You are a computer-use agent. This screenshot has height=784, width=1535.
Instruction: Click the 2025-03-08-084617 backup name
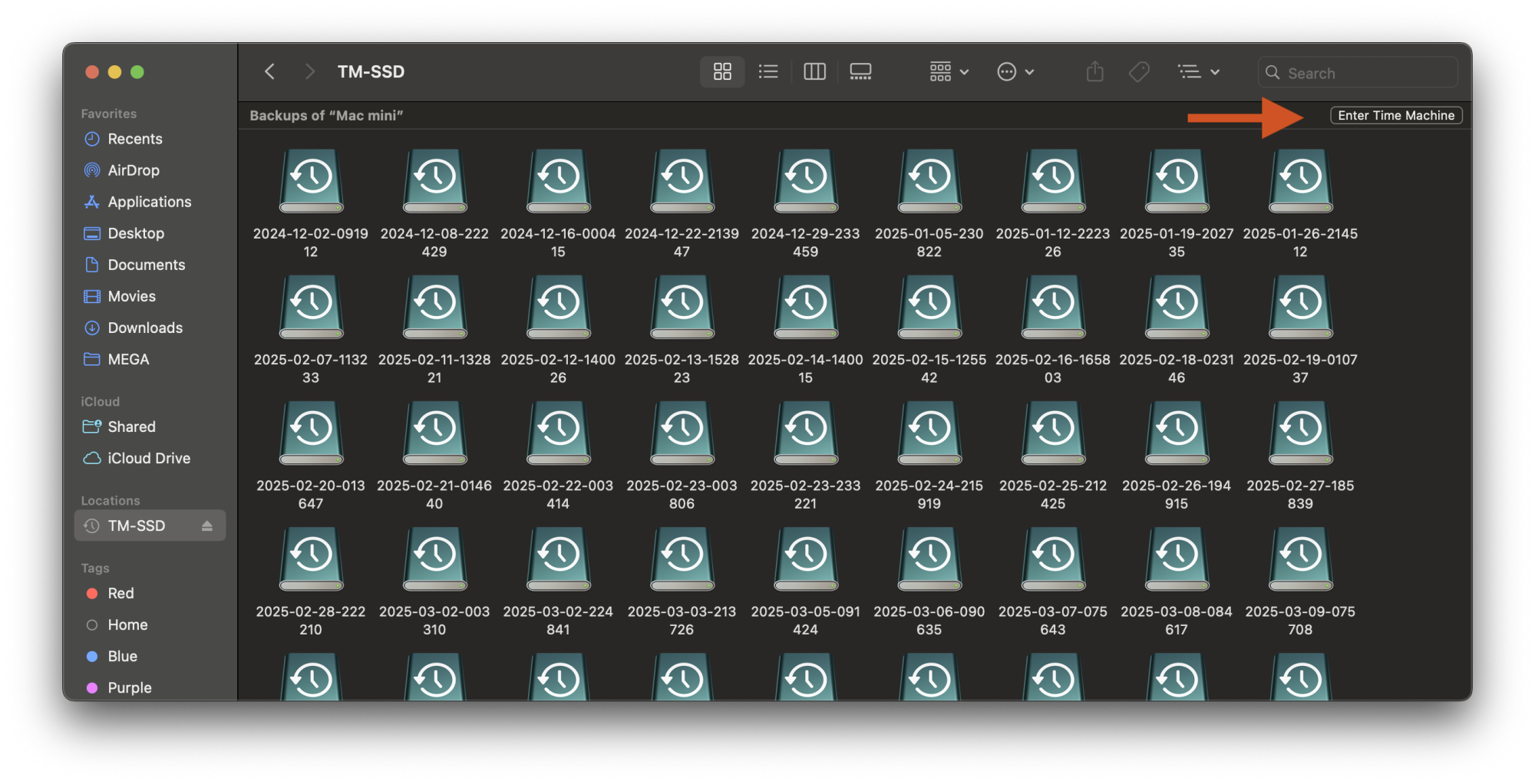(1177, 621)
